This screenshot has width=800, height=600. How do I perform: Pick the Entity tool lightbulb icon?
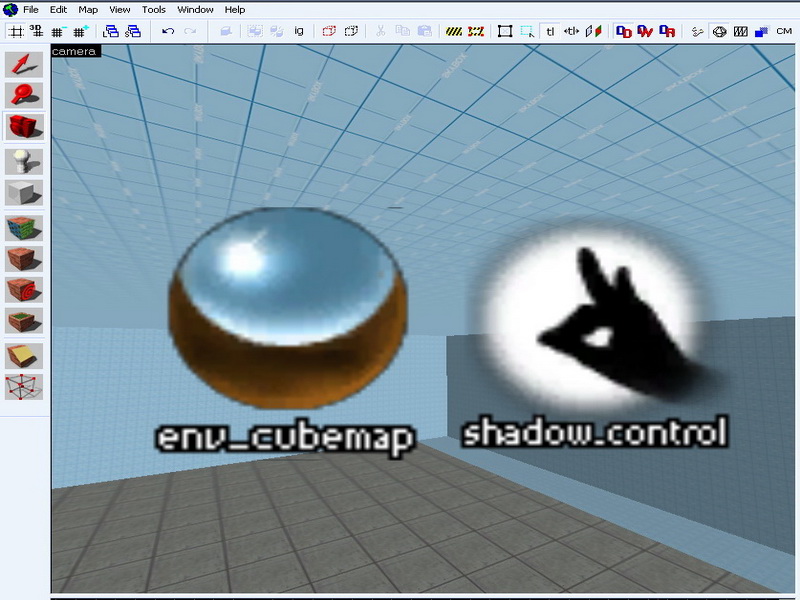[24, 160]
